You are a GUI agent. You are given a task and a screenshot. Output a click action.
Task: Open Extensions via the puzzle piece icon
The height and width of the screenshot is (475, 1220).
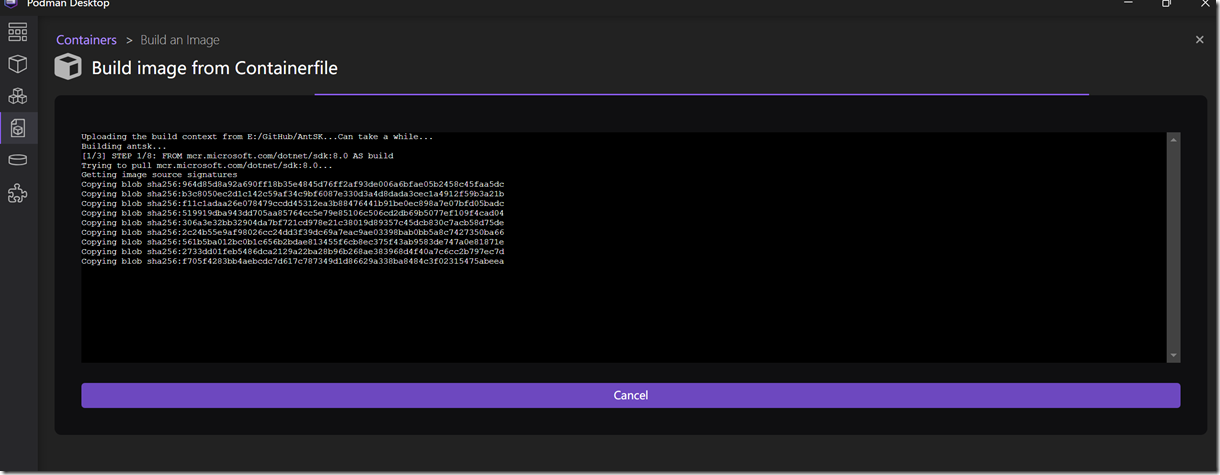coord(17,193)
